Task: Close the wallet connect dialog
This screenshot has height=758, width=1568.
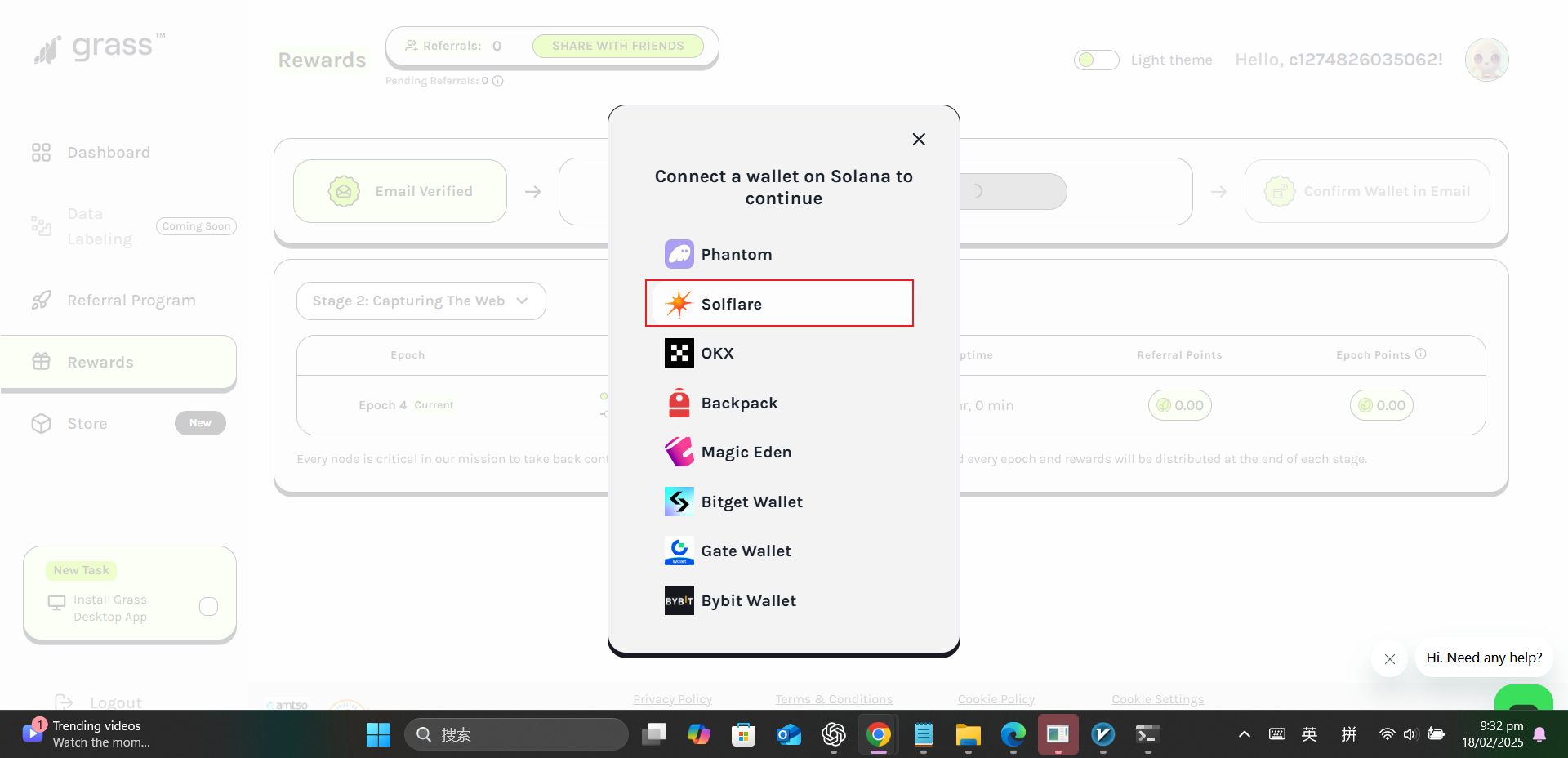Action: (919, 140)
